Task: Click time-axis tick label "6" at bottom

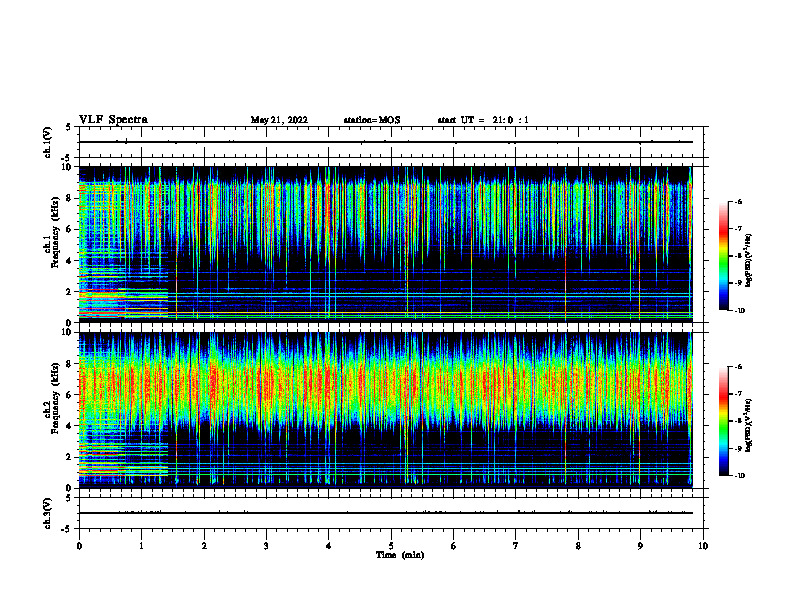Action: pyautogui.click(x=454, y=546)
